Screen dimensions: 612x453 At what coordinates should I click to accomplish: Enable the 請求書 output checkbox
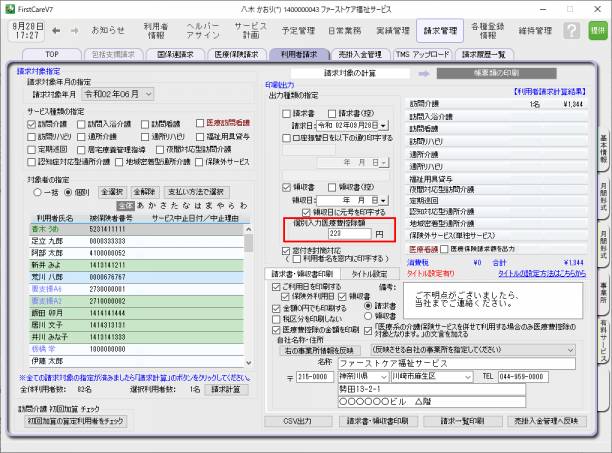point(286,113)
